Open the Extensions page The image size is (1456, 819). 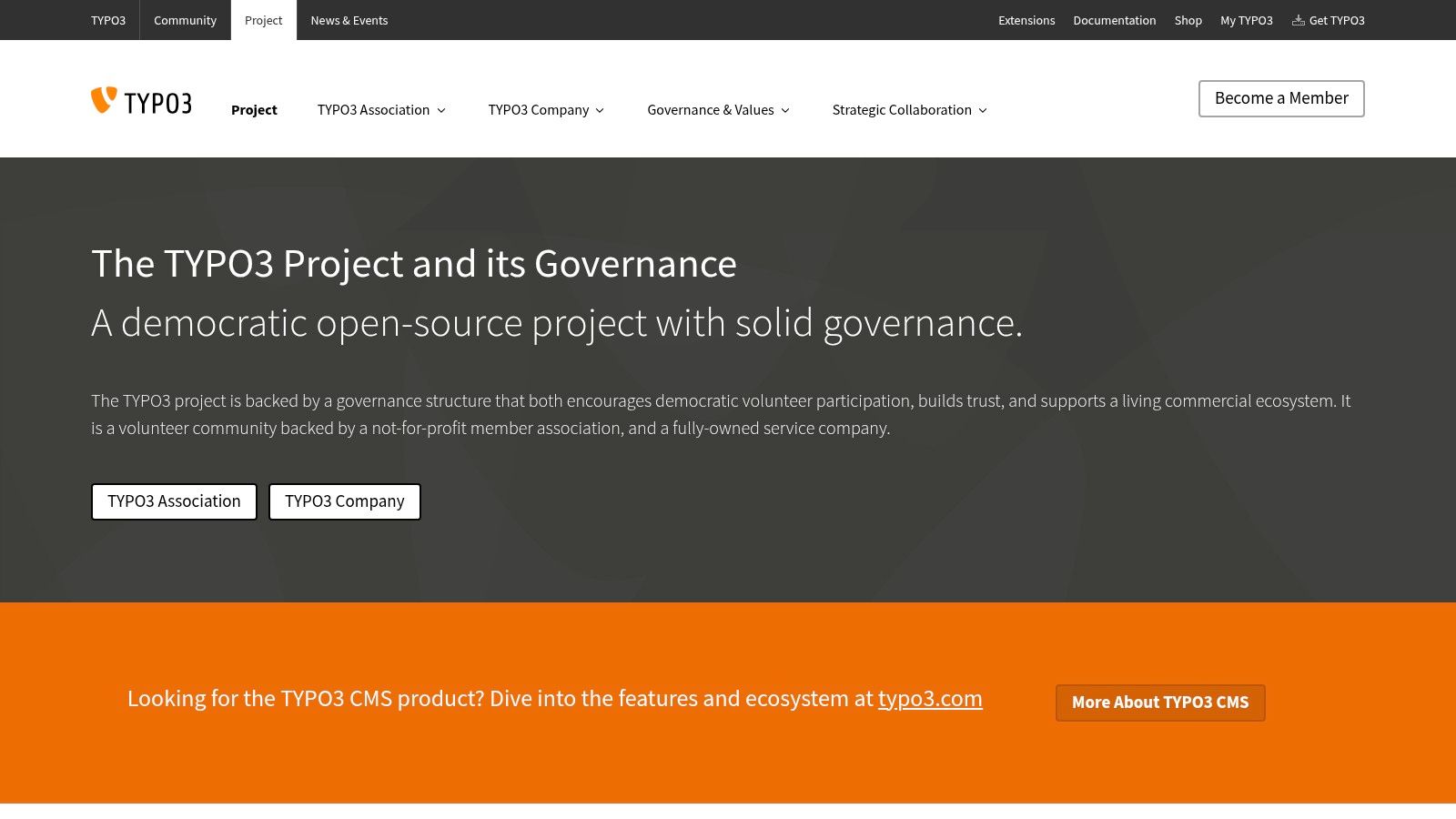click(x=1026, y=20)
